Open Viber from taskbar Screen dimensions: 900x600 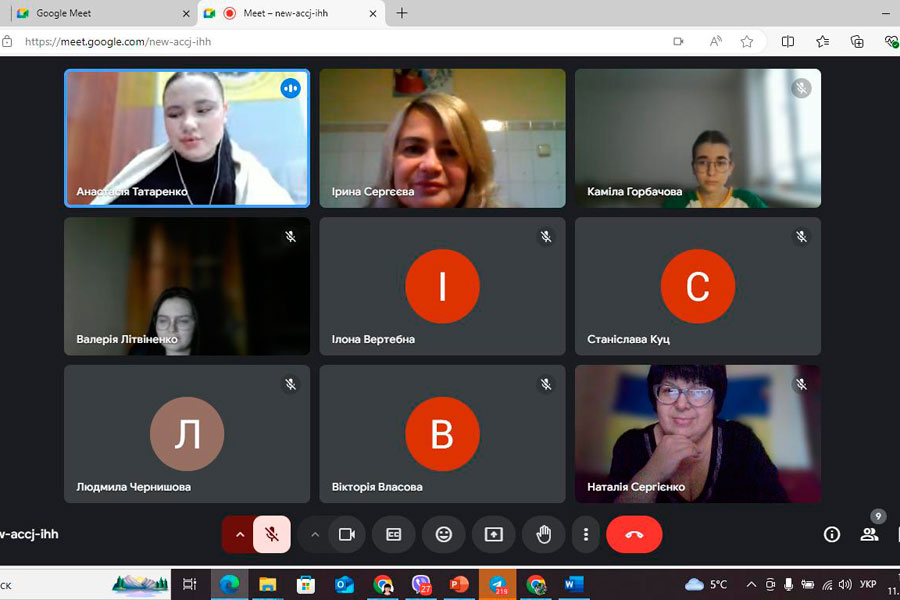pyautogui.click(x=421, y=584)
